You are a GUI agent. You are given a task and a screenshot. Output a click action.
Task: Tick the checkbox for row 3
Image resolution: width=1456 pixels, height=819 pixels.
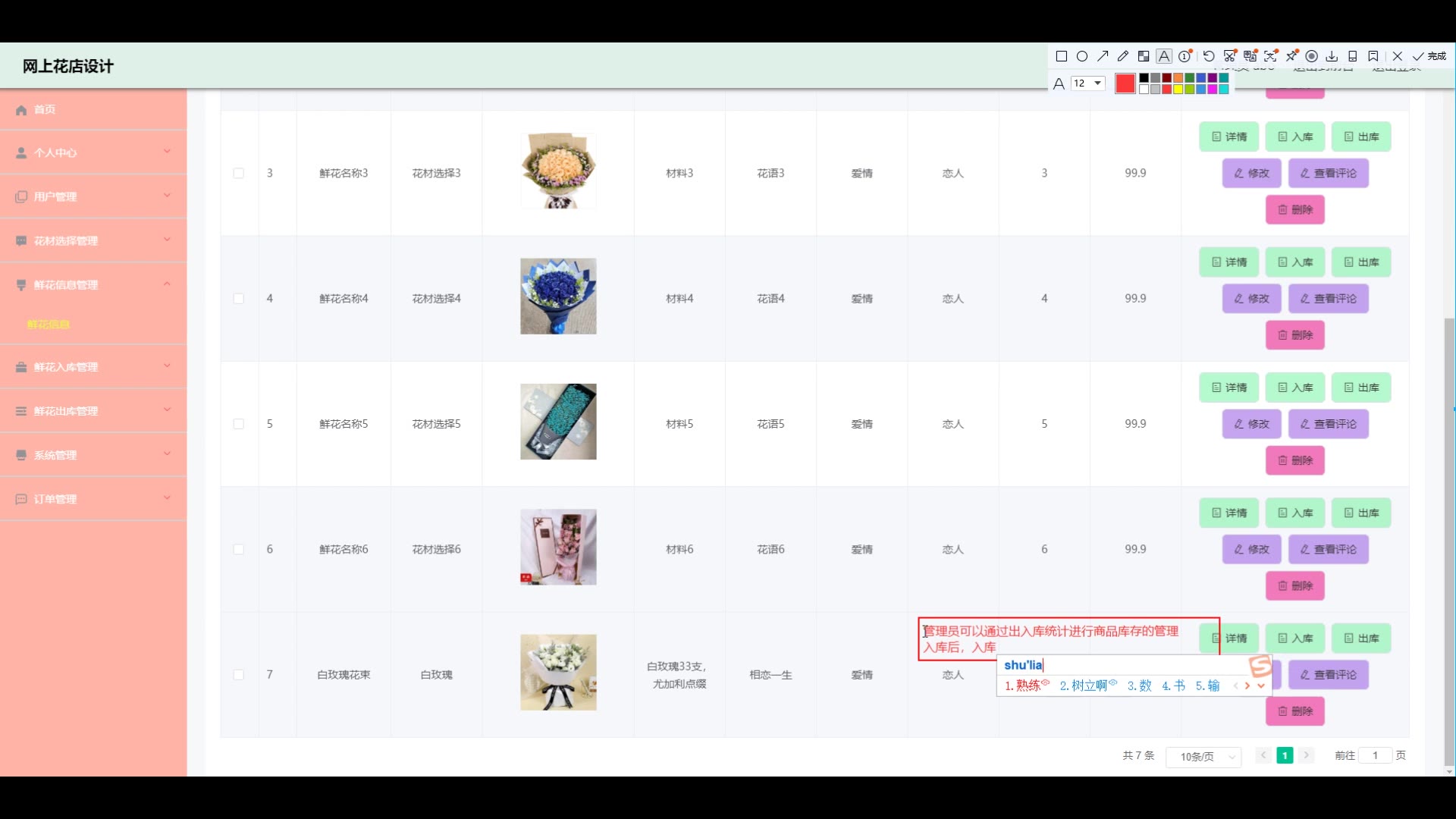click(x=239, y=174)
